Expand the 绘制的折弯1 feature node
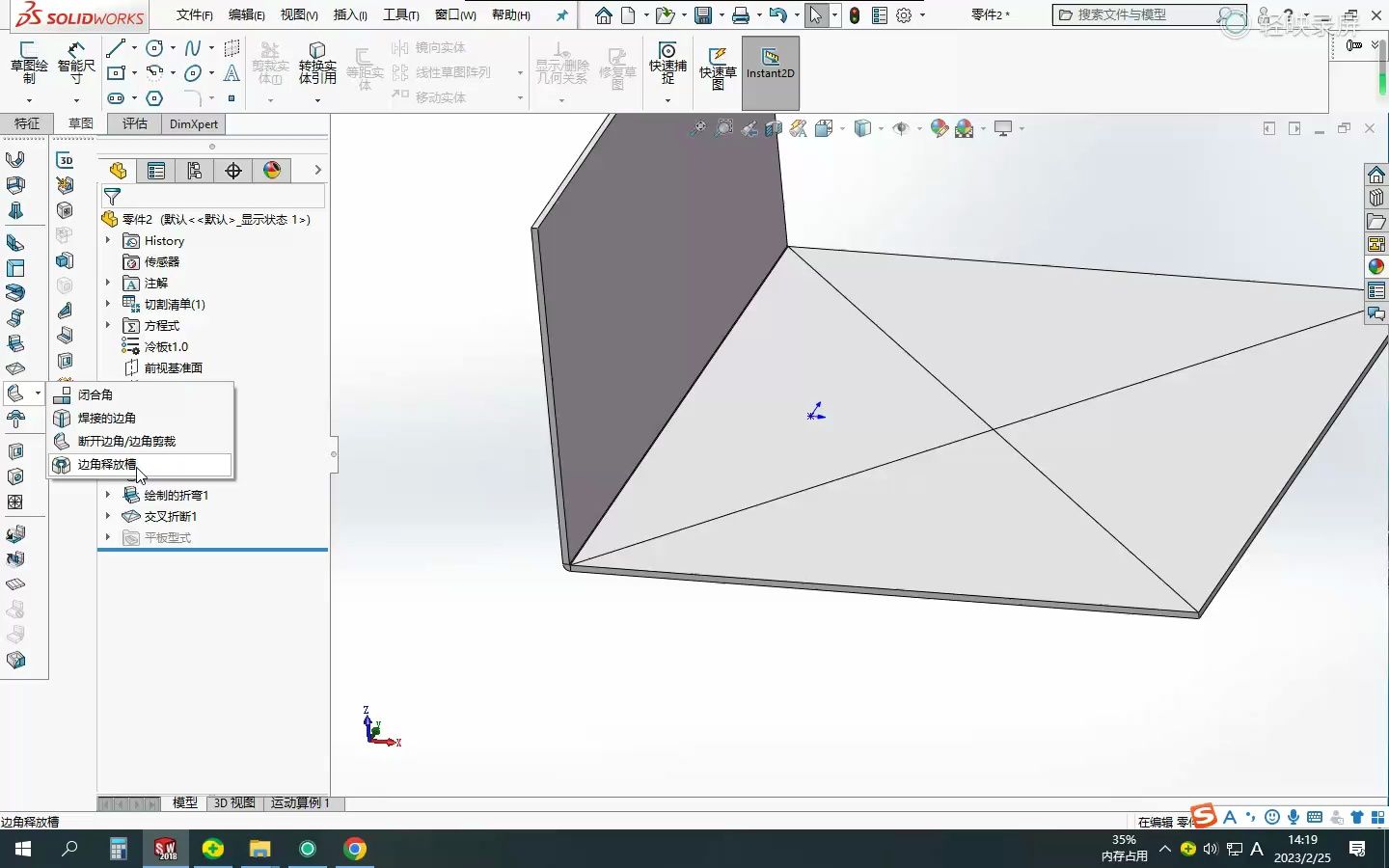This screenshot has height=868, width=1389. pyautogui.click(x=108, y=495)
